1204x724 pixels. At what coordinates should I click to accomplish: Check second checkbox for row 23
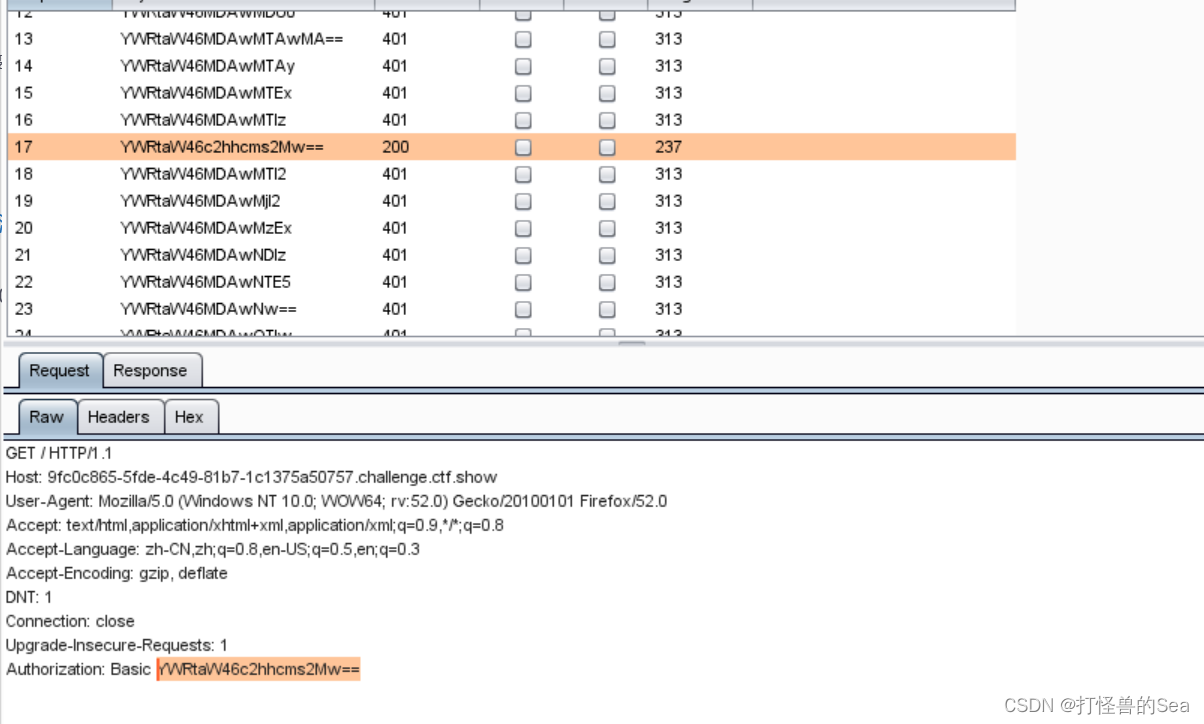(x=606, y=308)
